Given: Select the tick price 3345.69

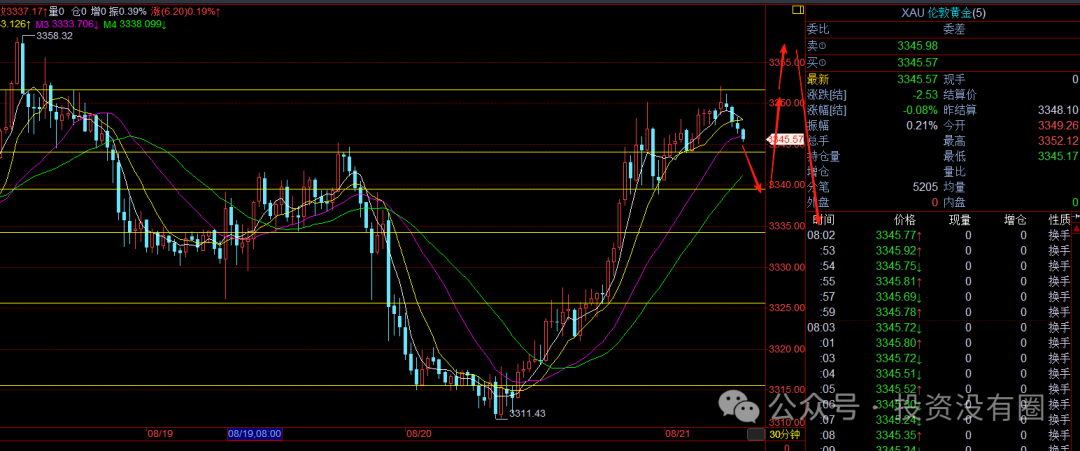Looking at the screenshot, I should point(898,297).
